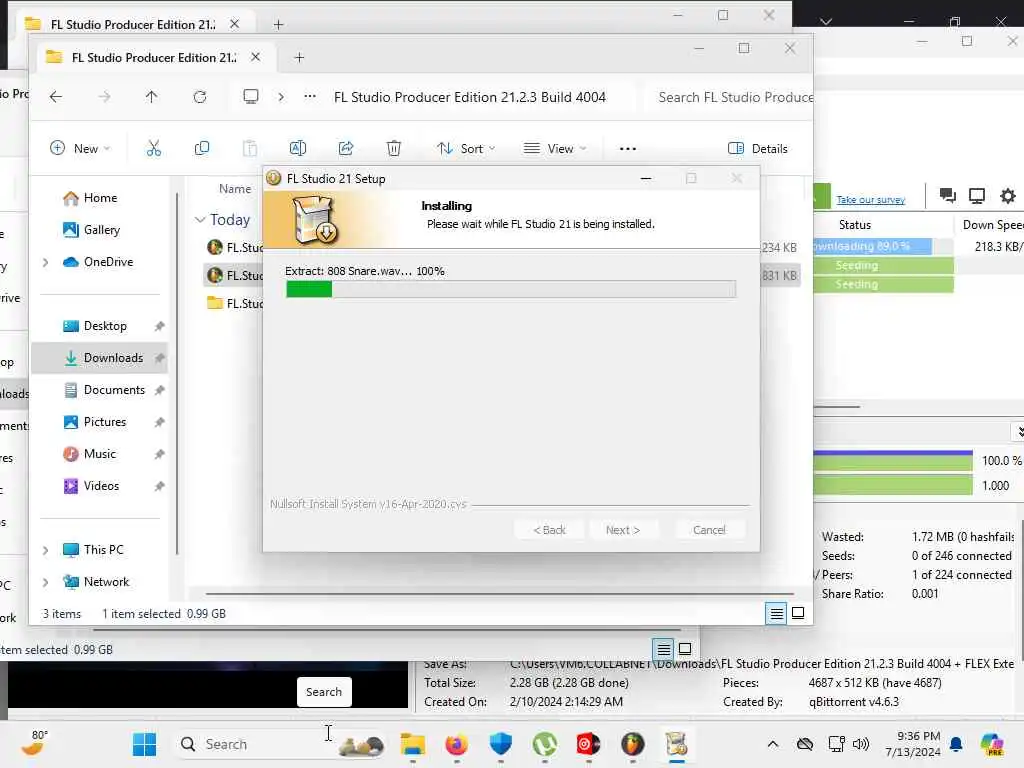Open Gallery in Explorer sidebar
1024x768 pixels.
point(101,230)
